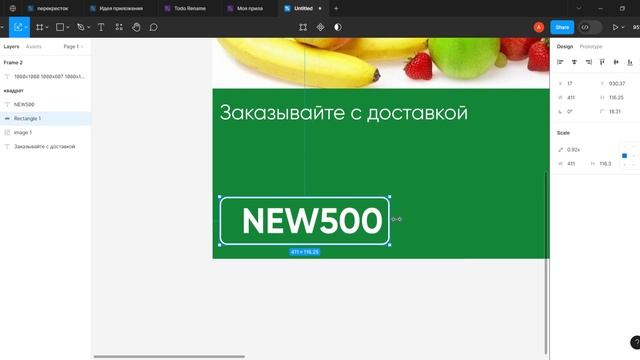640x360 pixels.
Task: Switch to the Todo Rename tab
Action: click(189, 8)
